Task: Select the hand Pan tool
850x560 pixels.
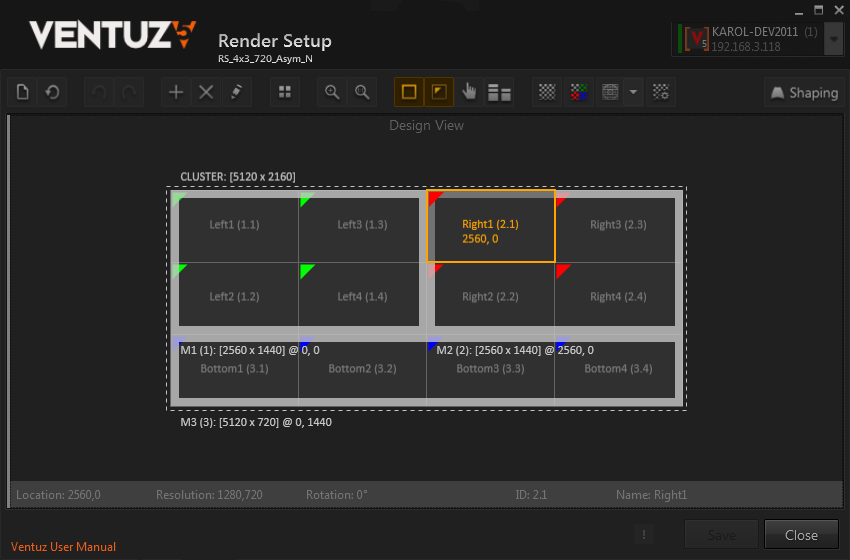Action: pyautogui.click(x=470, y=92)
